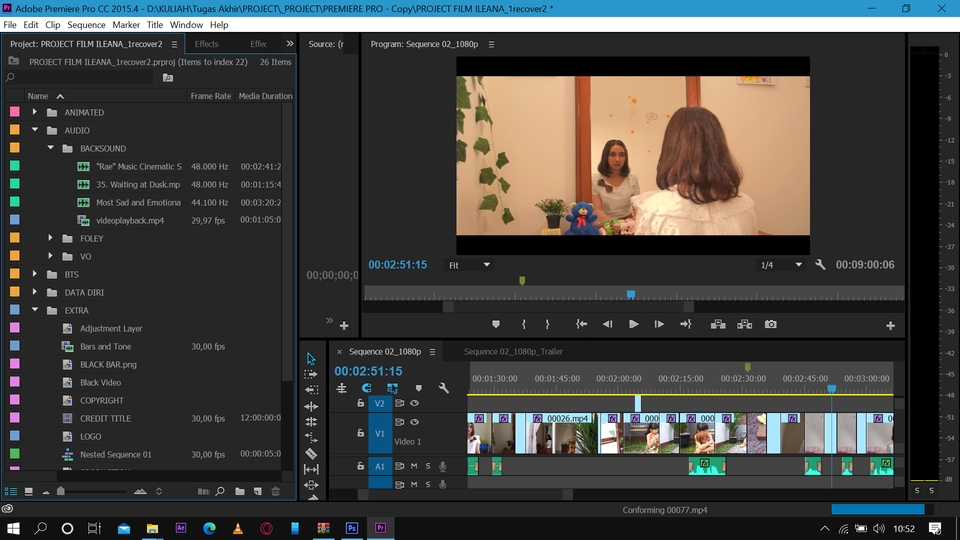Go to In point
This screenshot has height=540, width=960.
coord(581,324)
